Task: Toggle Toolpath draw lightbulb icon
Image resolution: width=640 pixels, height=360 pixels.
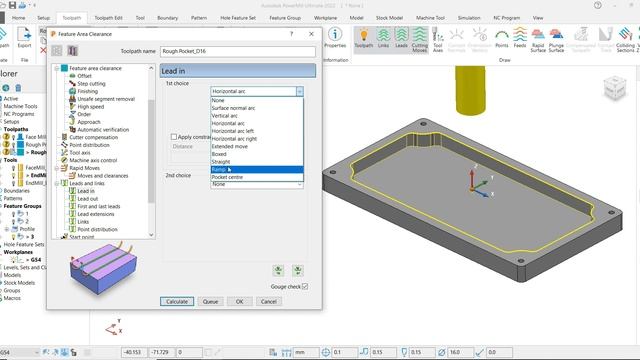Action: pos(364,38)
